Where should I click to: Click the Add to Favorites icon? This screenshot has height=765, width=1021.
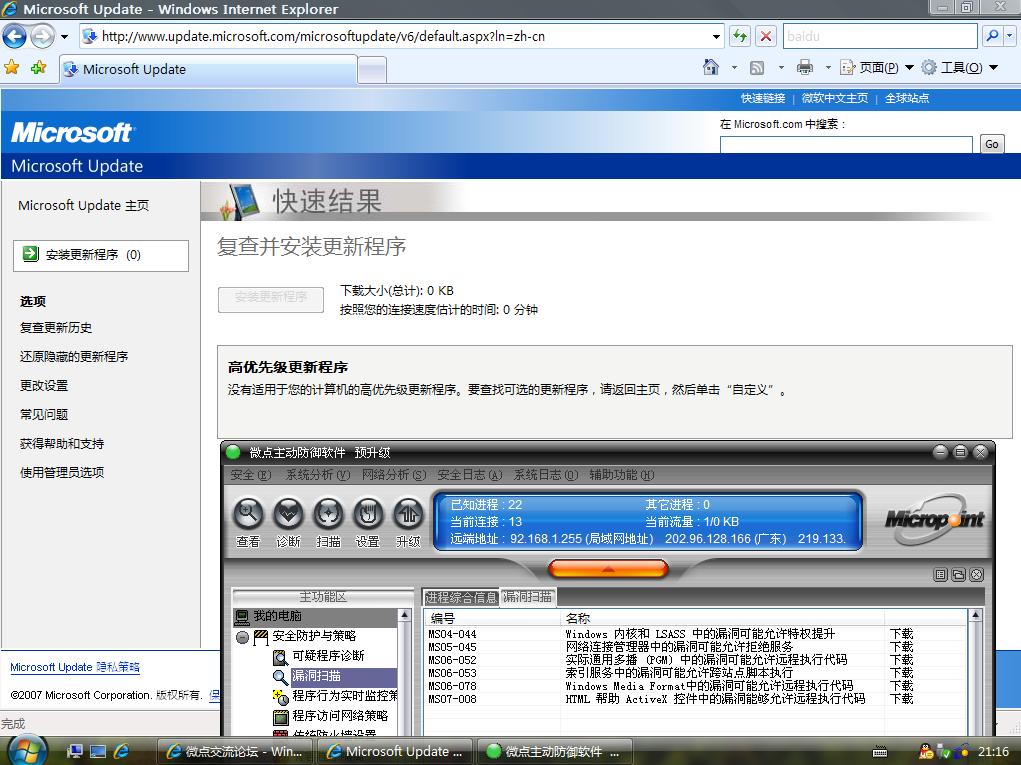38,67
